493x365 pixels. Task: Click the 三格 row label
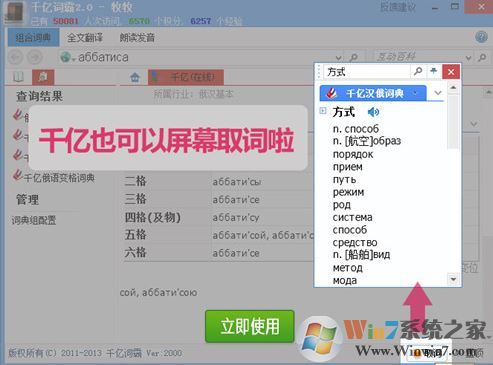coord(135,199)
